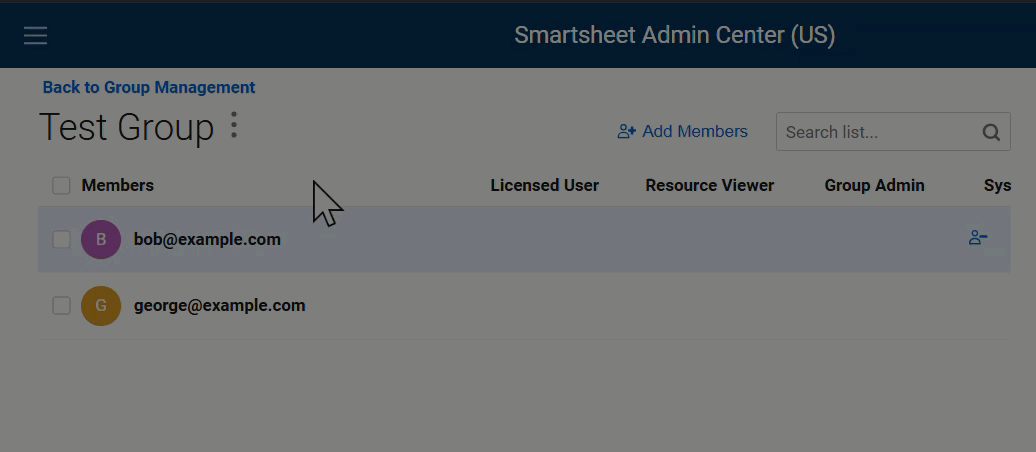
Task: Open the hamburger navigation menu
Action: [x=35, y=35]
